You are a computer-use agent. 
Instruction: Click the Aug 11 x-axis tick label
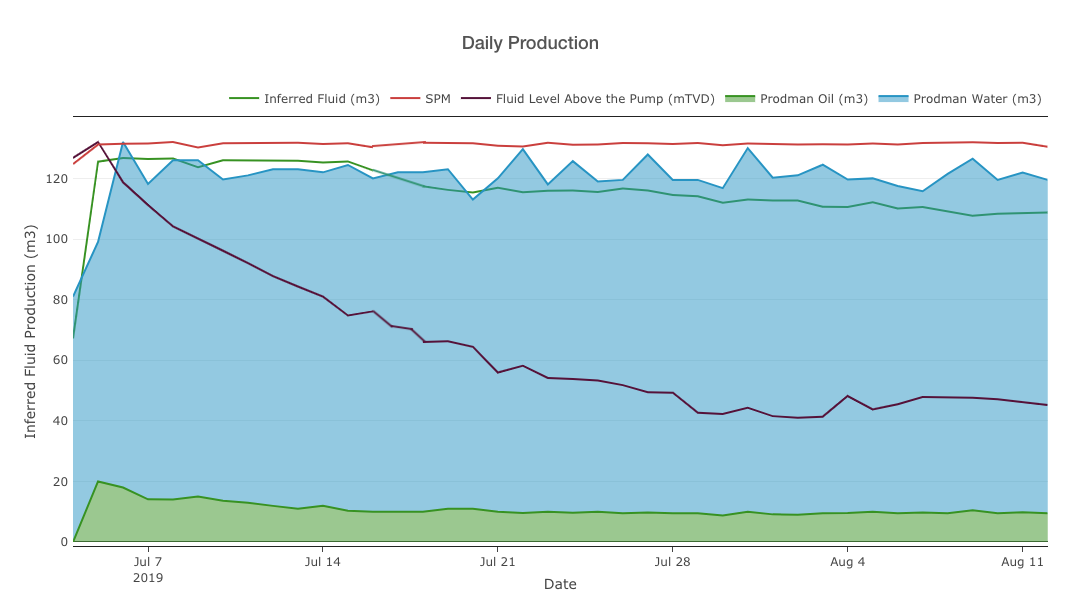1022,562
